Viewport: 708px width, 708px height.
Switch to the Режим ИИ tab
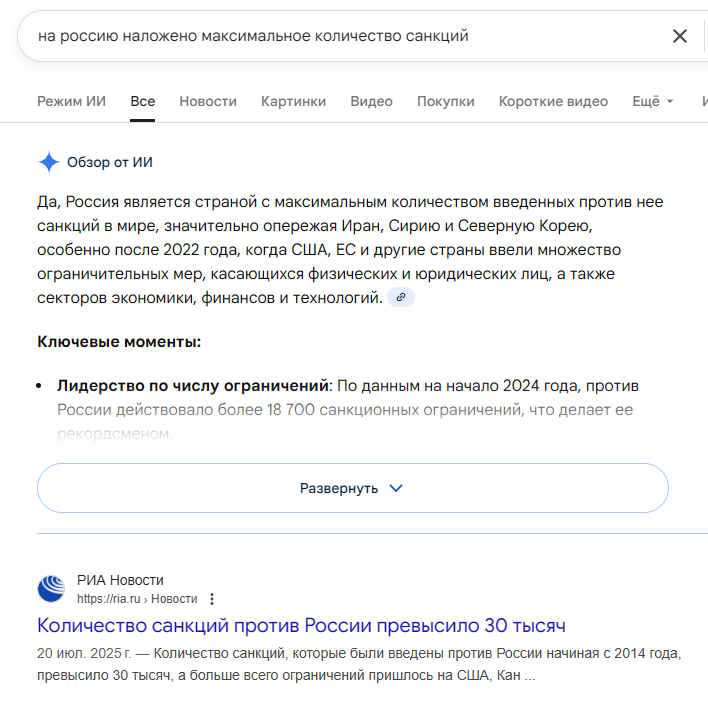pos(71,101)
